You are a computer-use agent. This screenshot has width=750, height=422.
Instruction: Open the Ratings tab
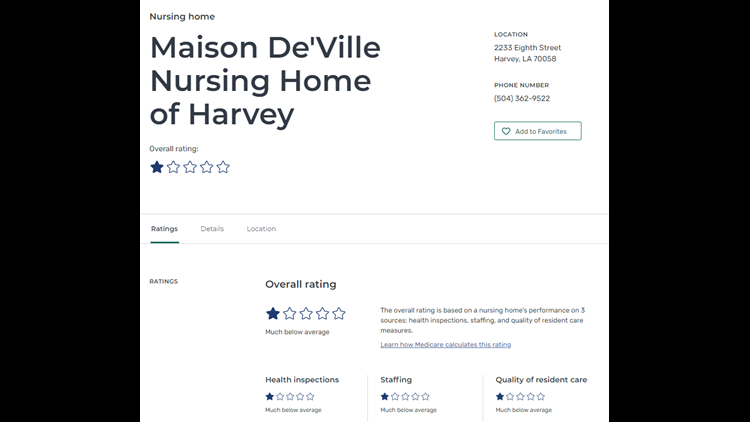click(165, 229)
